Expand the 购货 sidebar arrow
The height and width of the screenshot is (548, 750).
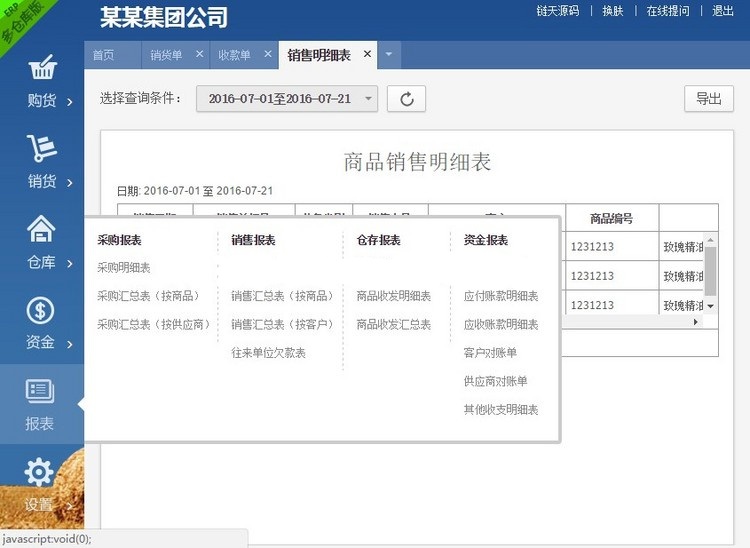[x=70, y=101]
